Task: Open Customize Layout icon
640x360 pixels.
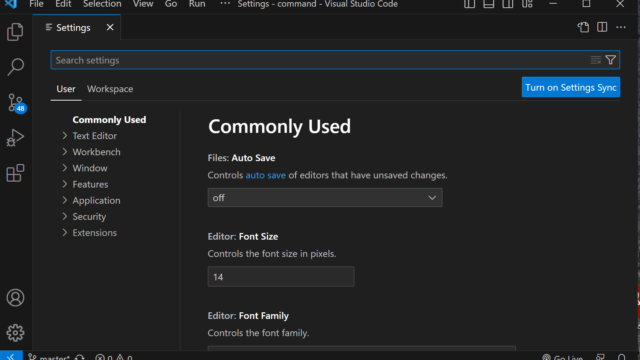Action: point(527,4)
